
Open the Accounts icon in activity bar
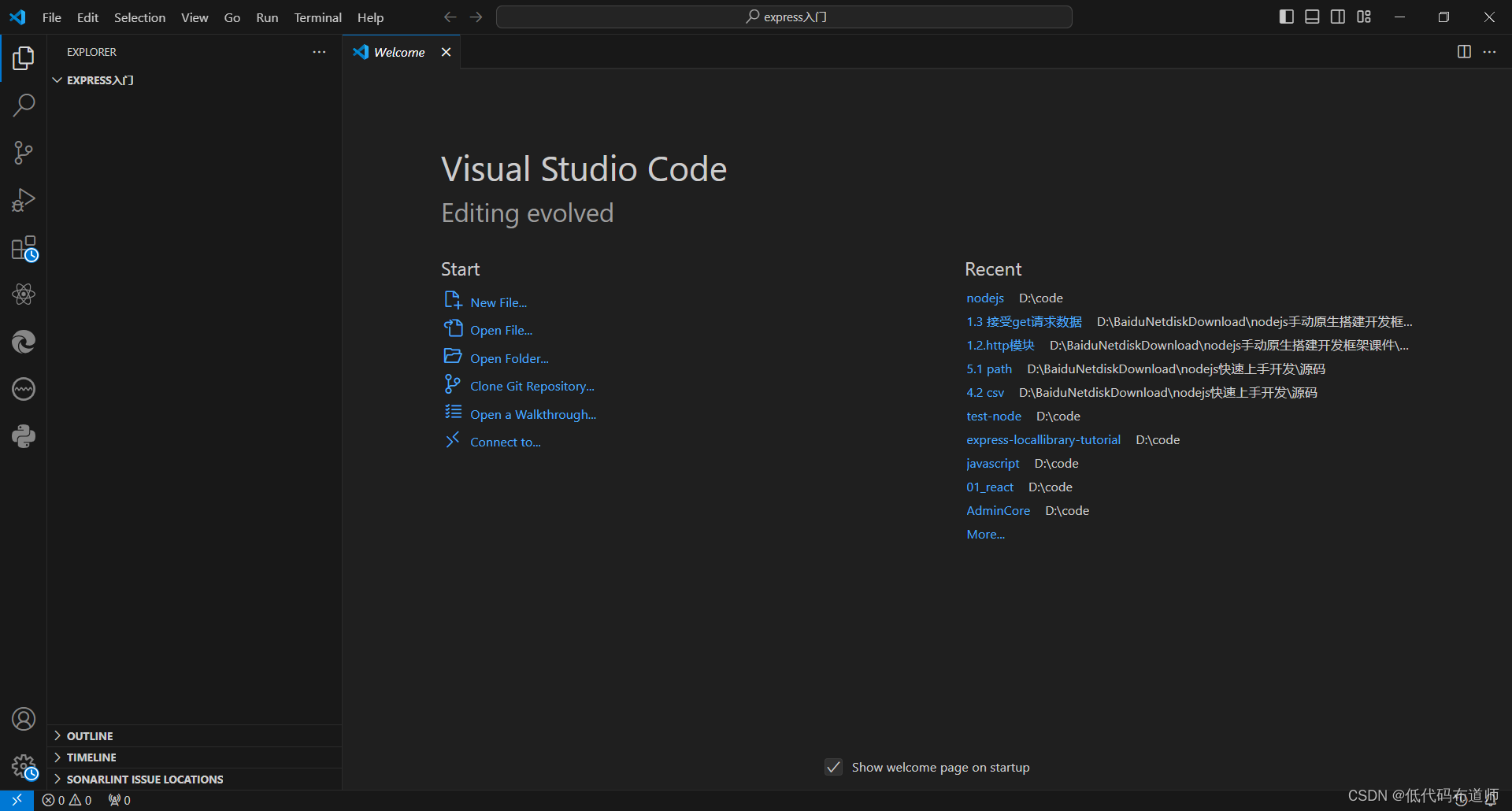(24, 719)
